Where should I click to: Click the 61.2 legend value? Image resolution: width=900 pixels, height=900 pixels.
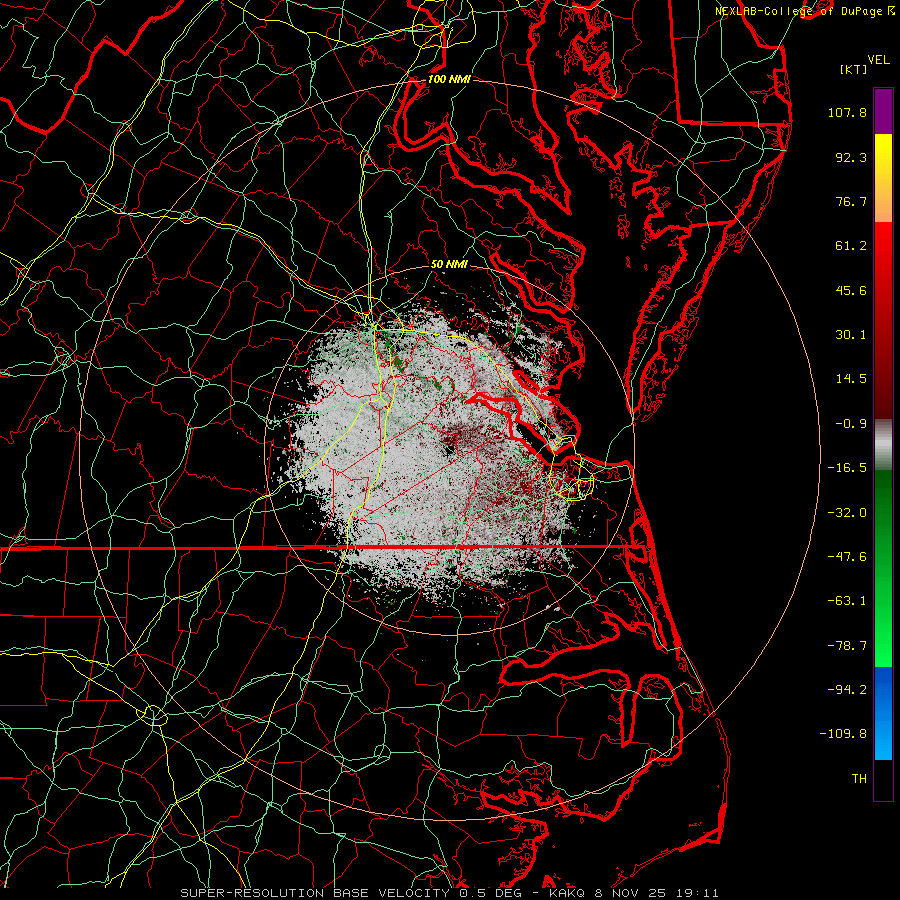point(851,246)
